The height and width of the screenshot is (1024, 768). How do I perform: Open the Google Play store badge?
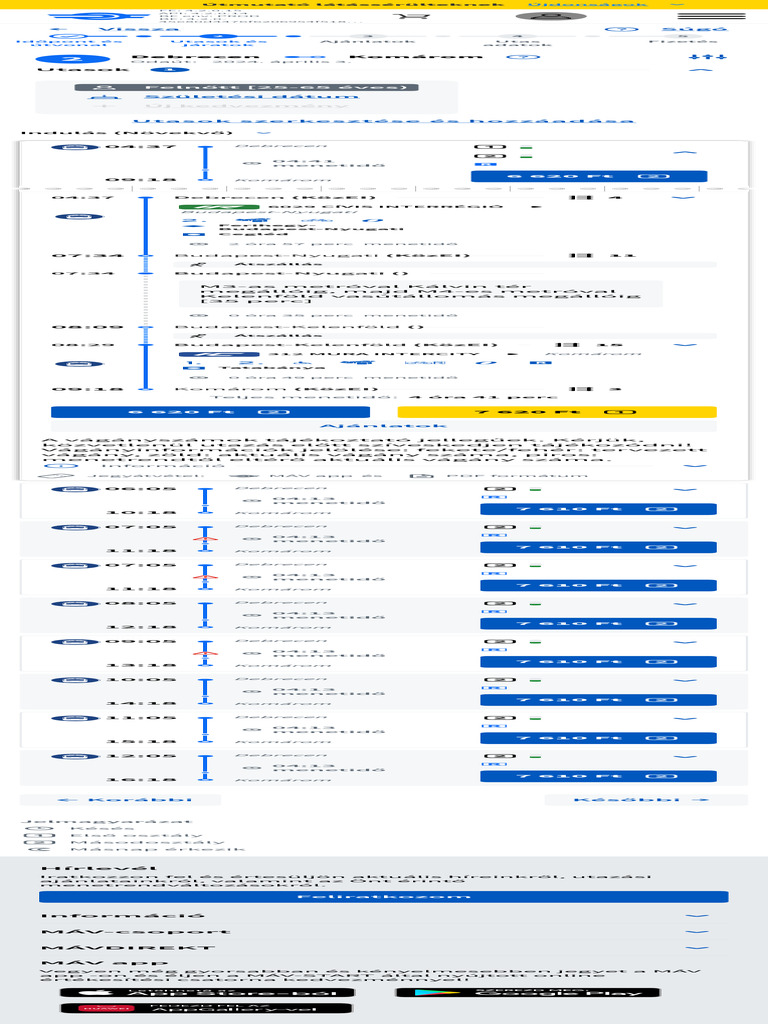point(528,993)
